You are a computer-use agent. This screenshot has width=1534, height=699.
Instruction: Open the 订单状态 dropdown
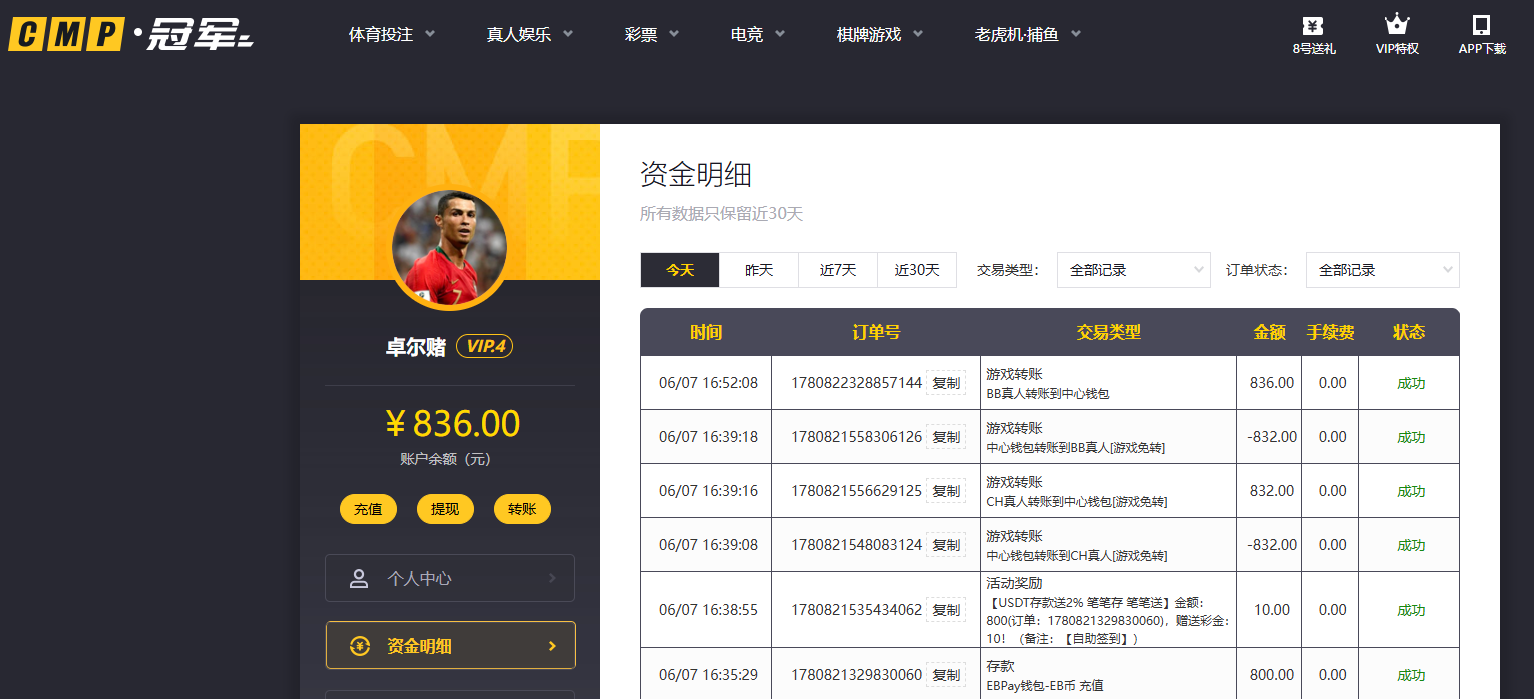click(x=1383, y=270)
